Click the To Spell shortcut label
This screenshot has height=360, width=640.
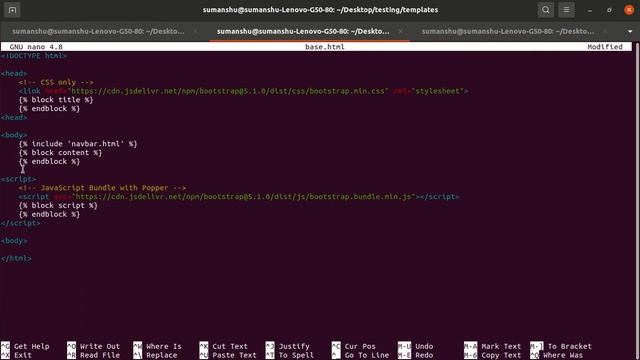pos(296,356)
